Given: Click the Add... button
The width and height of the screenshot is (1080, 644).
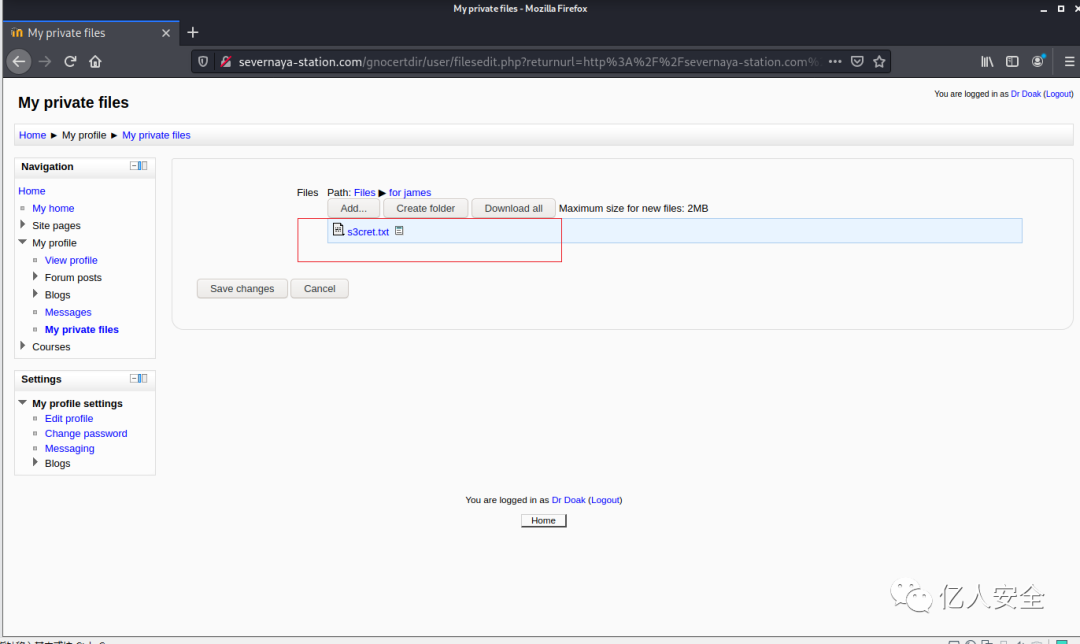Looking at the screenshot, I should point(353,208).
